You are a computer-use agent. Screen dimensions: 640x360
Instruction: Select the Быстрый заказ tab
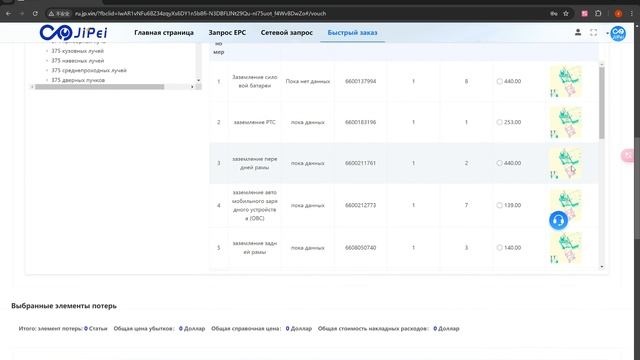pos(352,33)
